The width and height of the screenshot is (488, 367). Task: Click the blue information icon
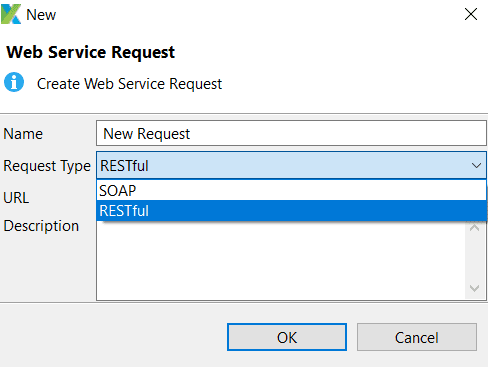(14, 82)
